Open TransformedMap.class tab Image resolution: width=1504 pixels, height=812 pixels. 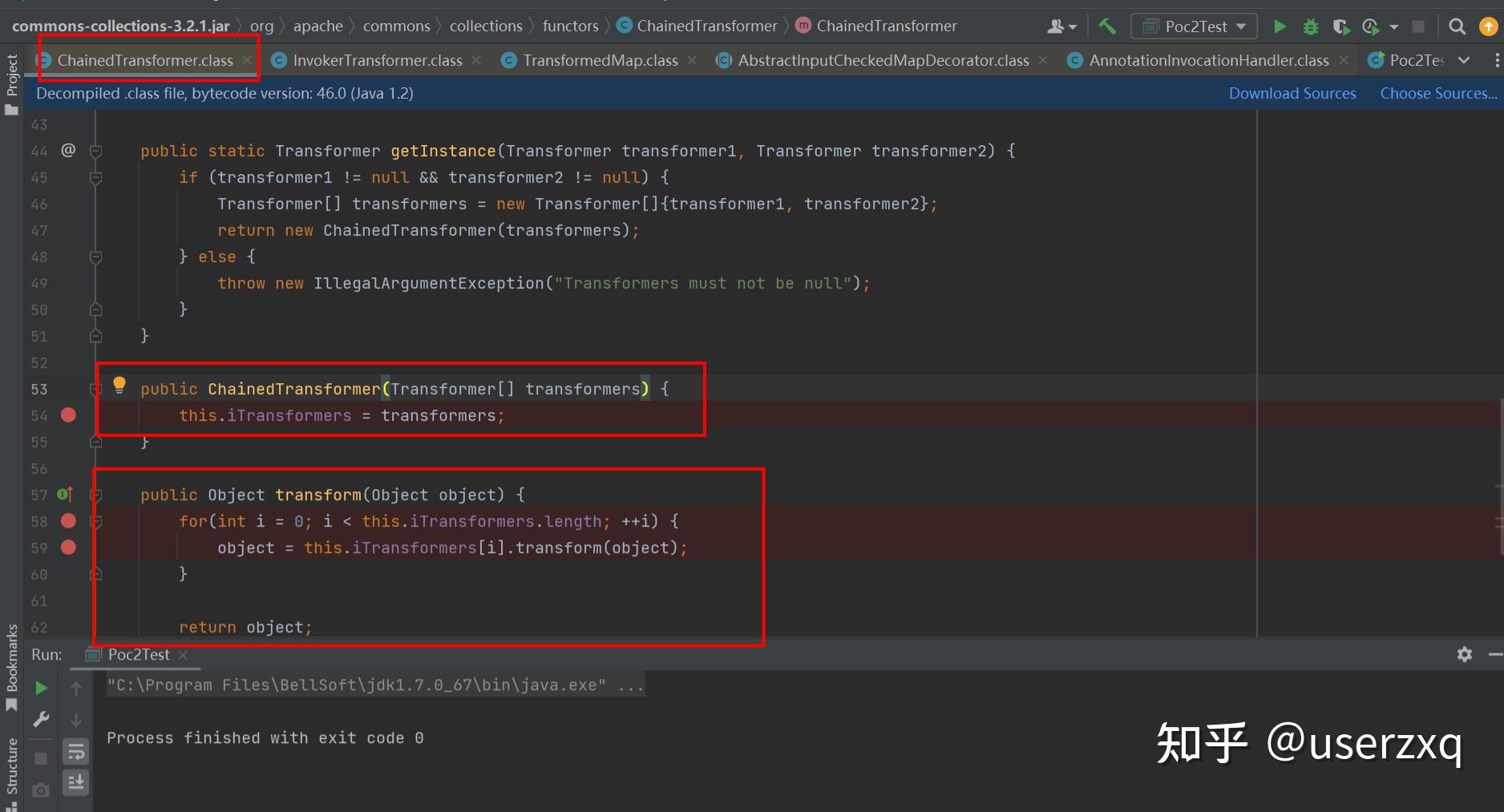[600, 60]
